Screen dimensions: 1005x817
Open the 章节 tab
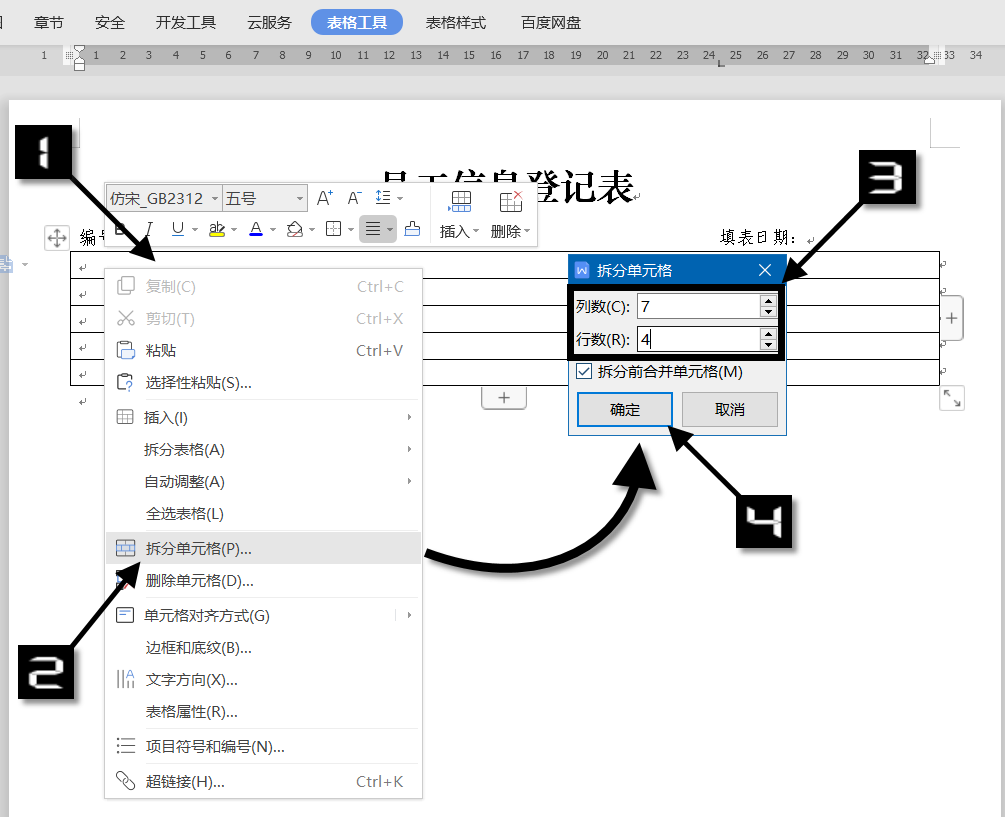click(49, 22)
